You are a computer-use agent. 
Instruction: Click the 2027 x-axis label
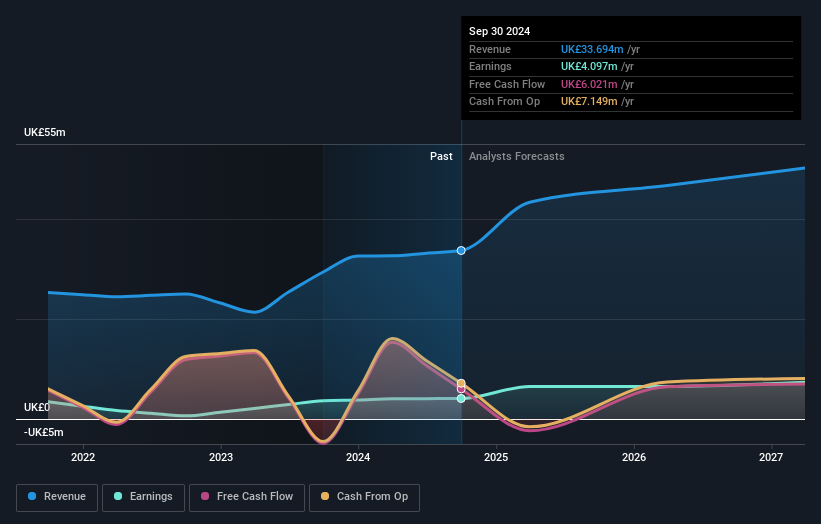[x=771, y=458]
